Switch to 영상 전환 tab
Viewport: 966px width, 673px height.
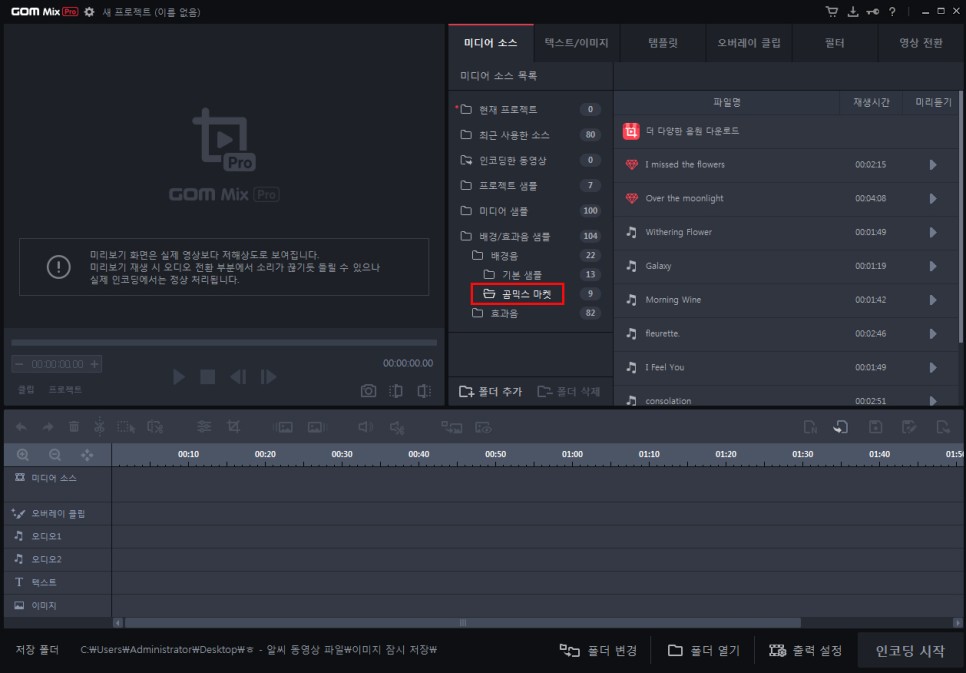[x=920, y=43]
